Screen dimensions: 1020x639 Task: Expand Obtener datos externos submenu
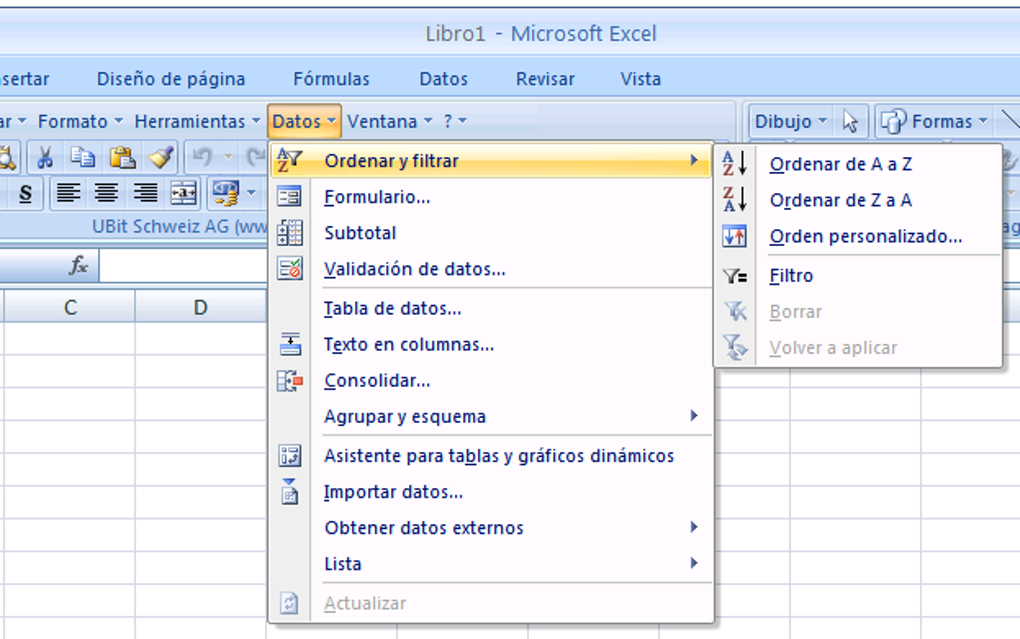point(491,528)
